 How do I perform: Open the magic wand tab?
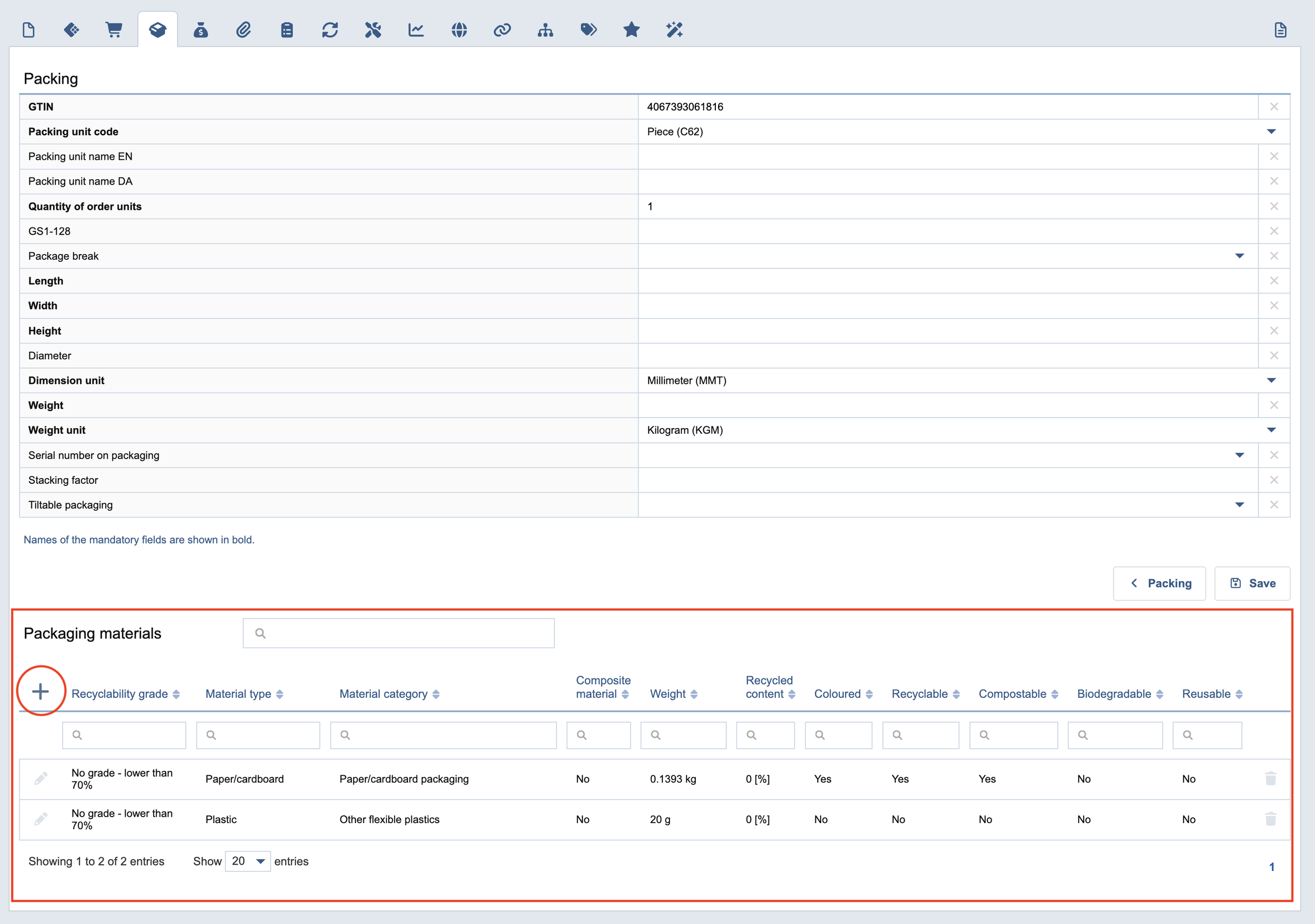pos(674,30)
